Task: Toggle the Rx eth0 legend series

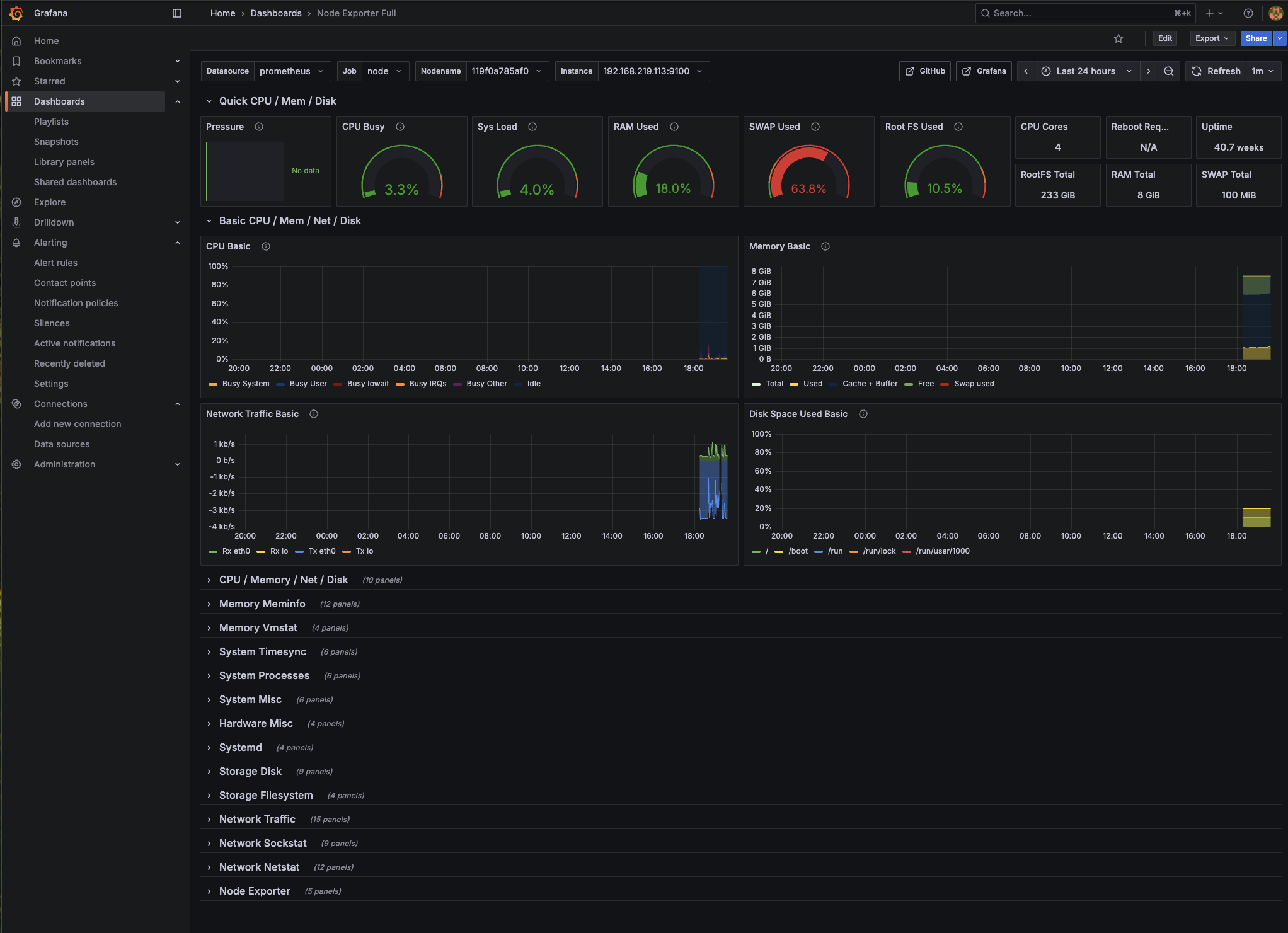Action: (236, 551)
